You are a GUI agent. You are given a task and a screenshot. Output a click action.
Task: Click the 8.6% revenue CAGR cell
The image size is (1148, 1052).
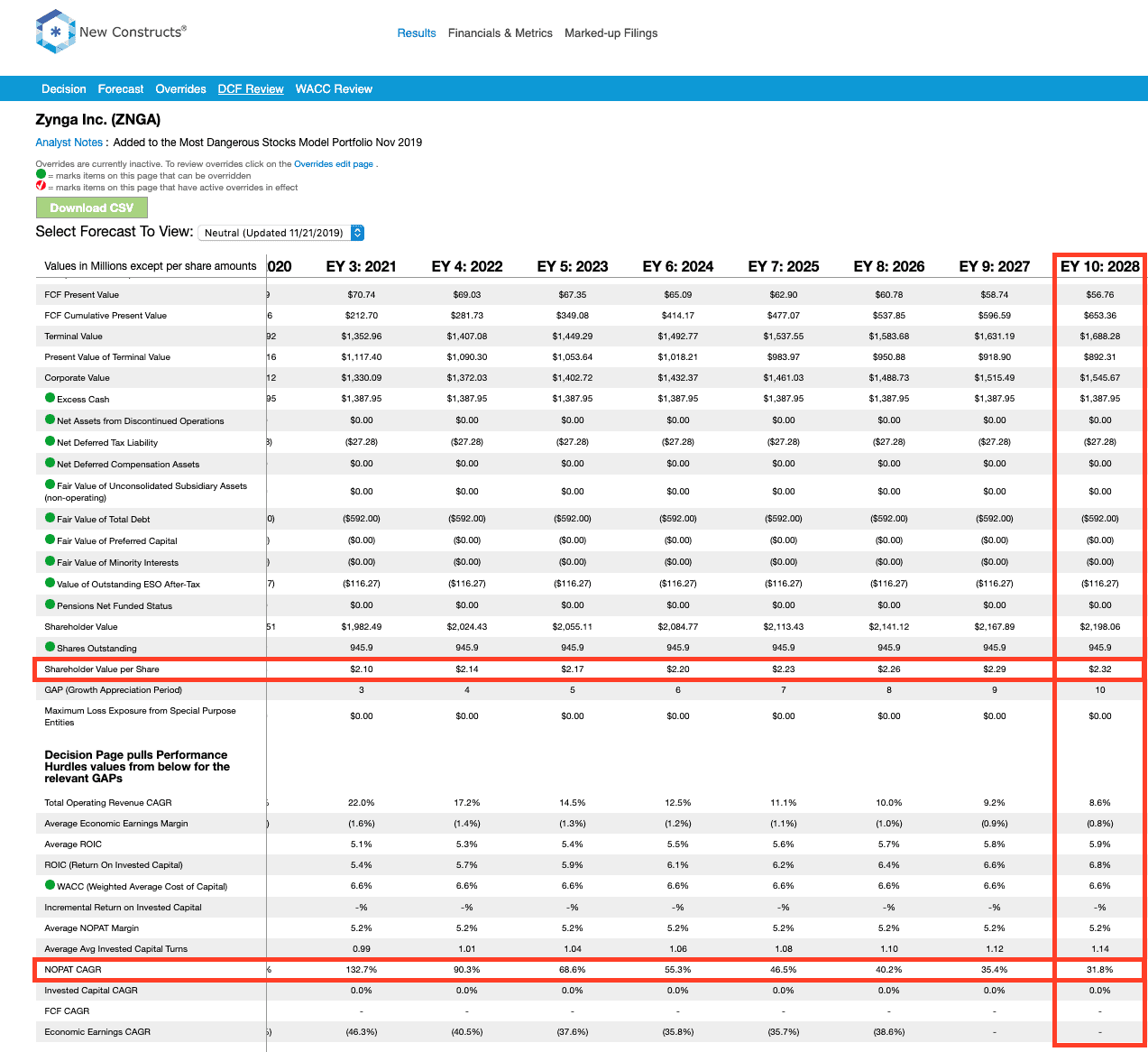point(1099,803)
